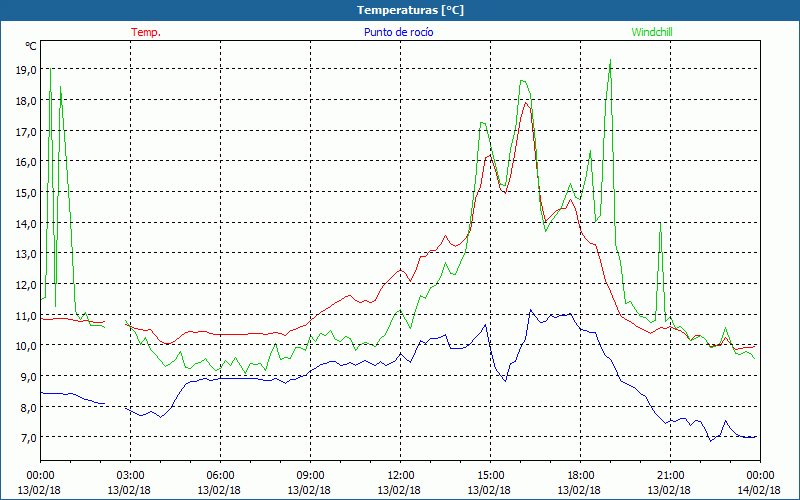This screenshot has height=500, width=800.
Task: Click the blue dew point dip near 15:30
Action: tap(505, 381)
